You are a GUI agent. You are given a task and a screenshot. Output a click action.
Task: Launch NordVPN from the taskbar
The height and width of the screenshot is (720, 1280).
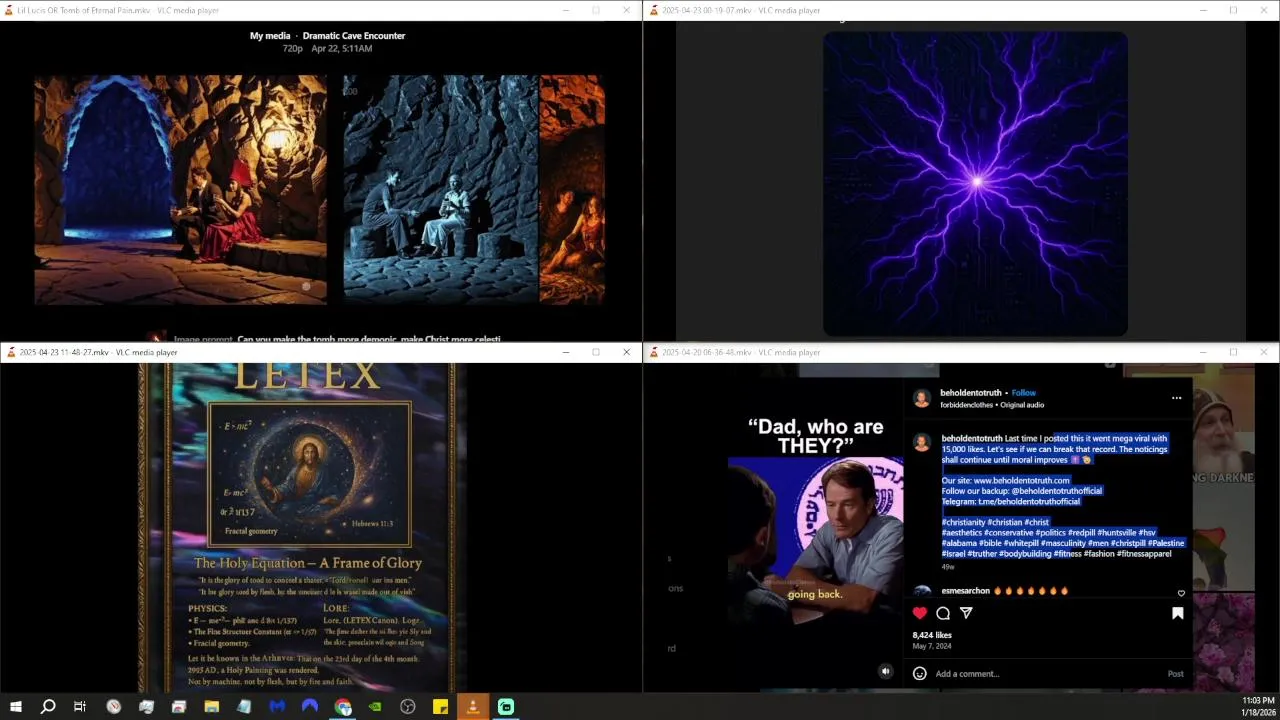point(310,707)
